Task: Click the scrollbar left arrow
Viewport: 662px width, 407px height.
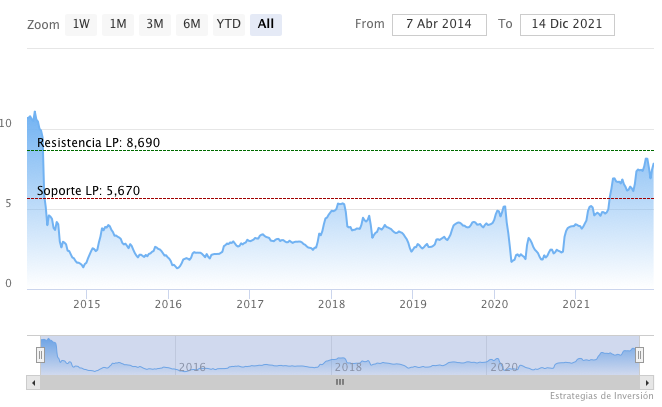Action: [34, 381]
